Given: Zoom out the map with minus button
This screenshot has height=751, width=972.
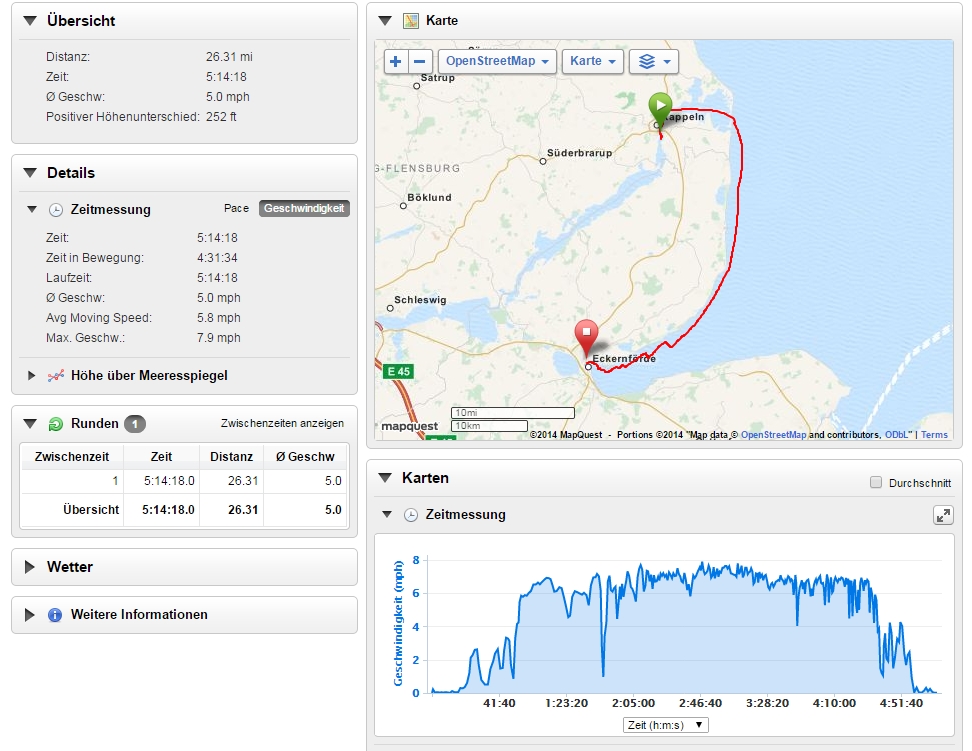Looking at the screenshot, I should [x=421, y=61].
